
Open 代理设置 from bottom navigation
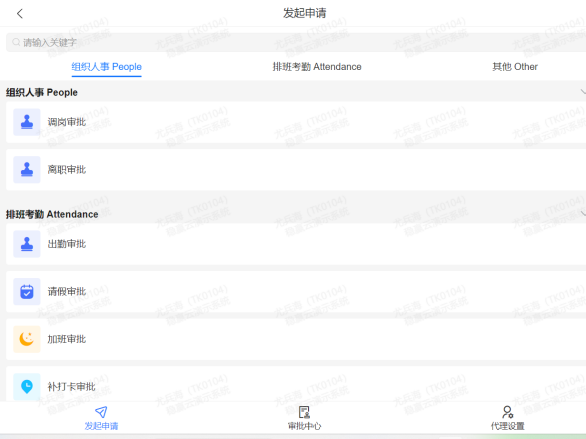pos(507,418)
